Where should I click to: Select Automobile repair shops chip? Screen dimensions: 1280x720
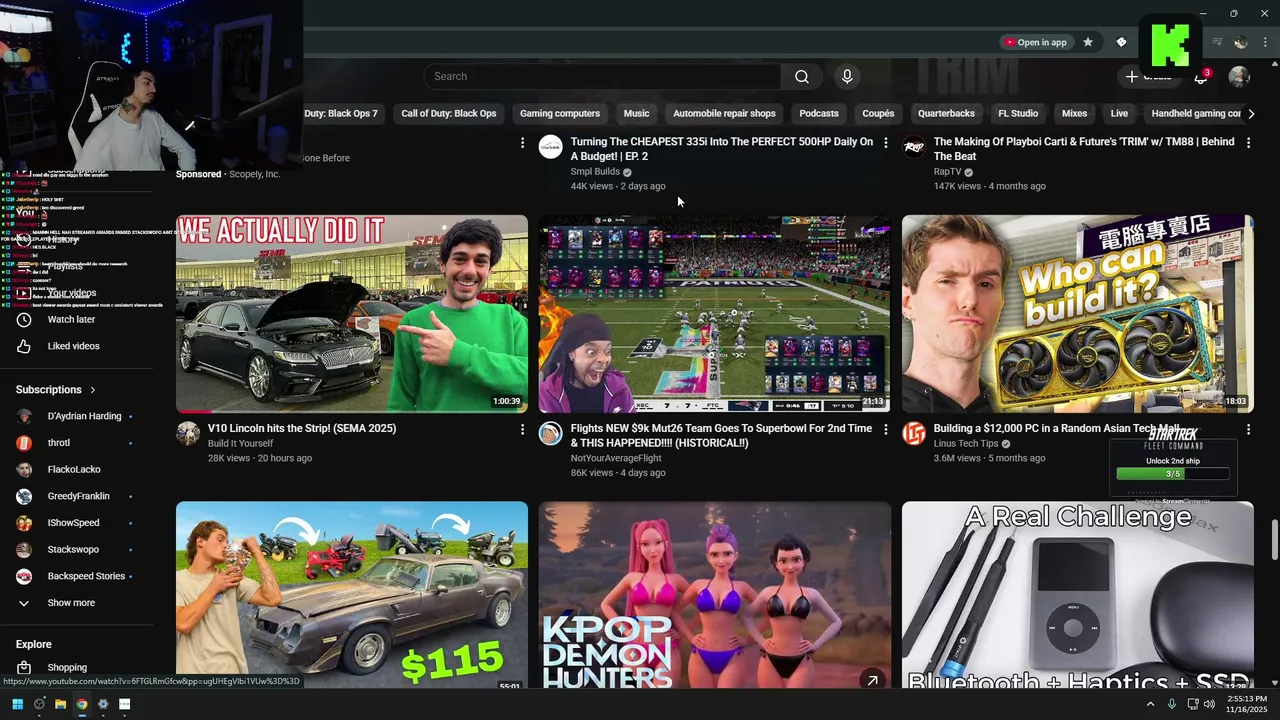pos(724,114)
